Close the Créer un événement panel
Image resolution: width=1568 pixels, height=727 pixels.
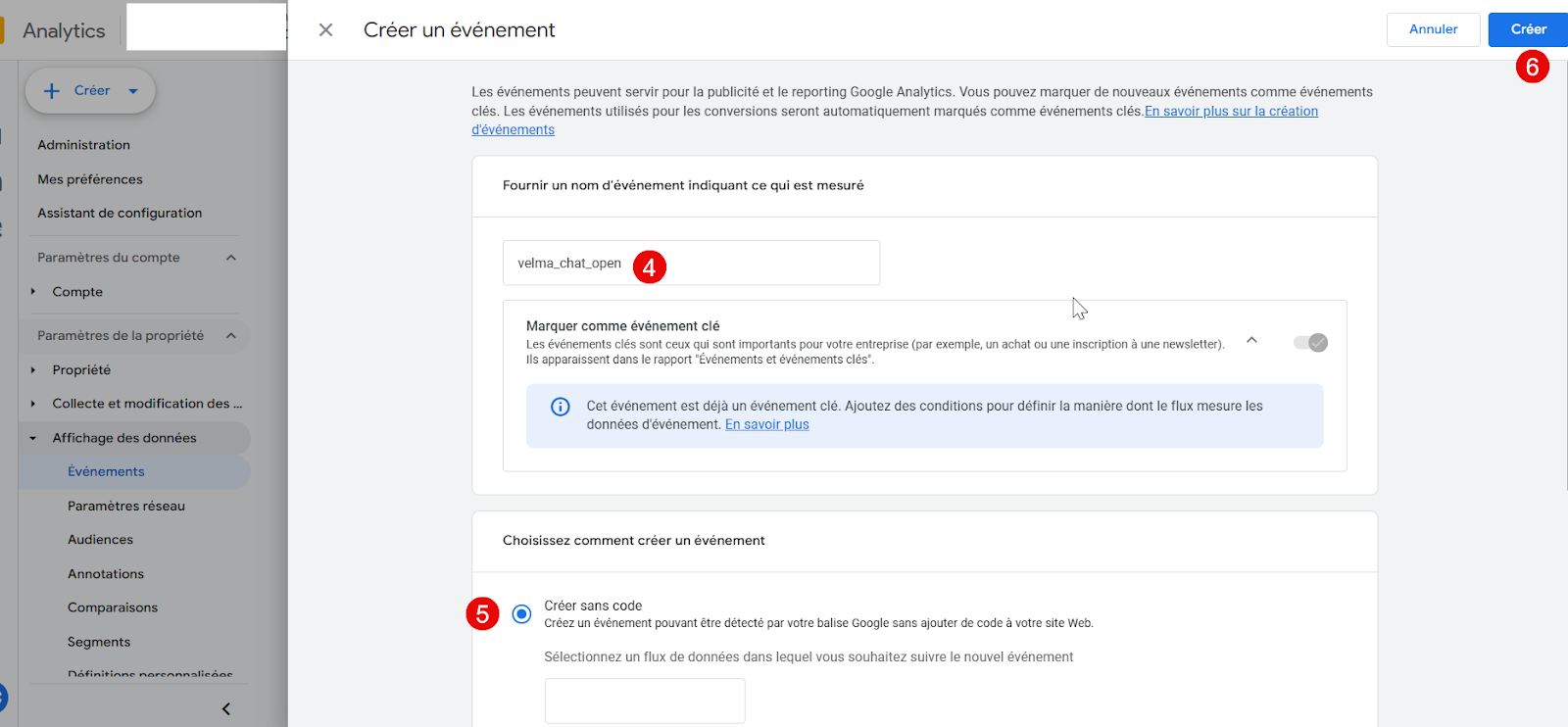pos(325,30)
